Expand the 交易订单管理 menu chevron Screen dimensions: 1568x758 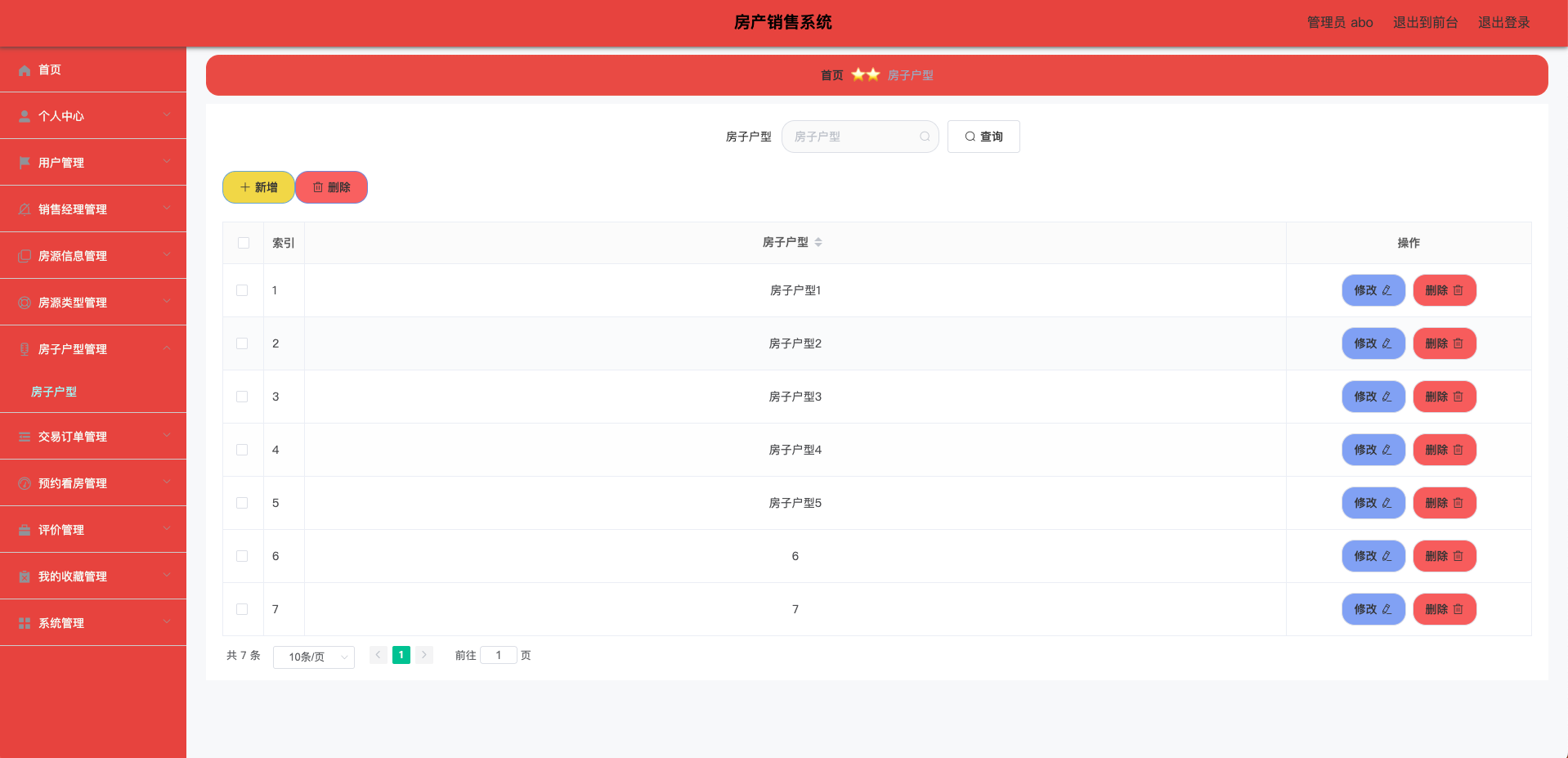pos(167,435)
